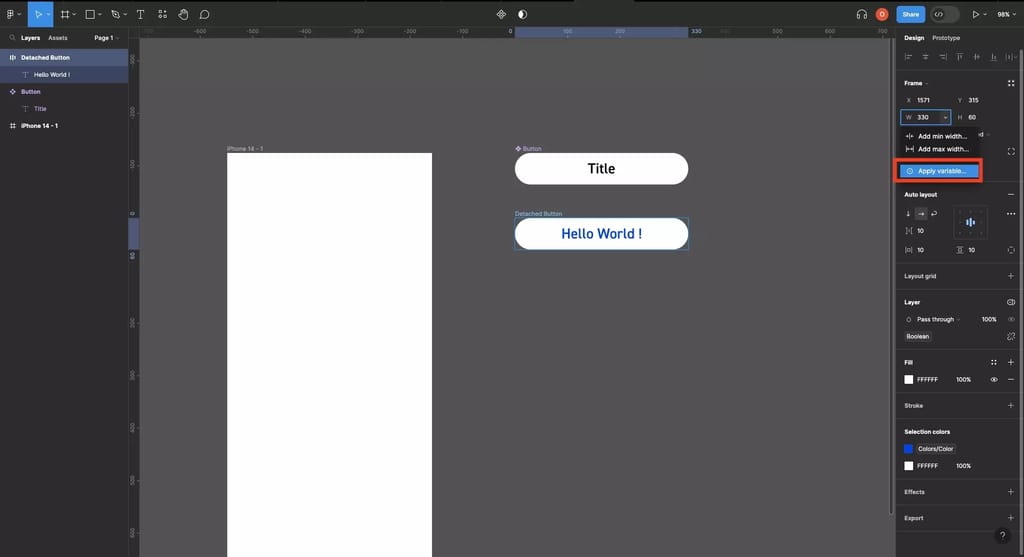Align horizontal centers
Screen dimensions: 1024x557
[x=925, y=57]
